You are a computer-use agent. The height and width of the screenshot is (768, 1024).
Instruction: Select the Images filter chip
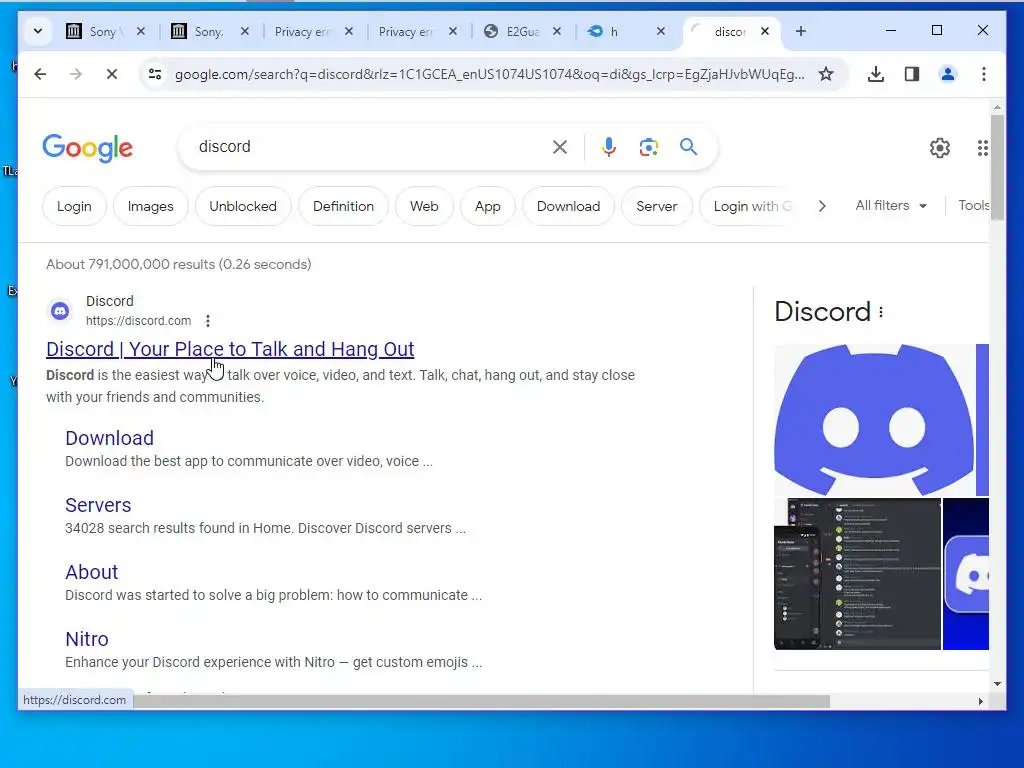(x=150, y=206)
